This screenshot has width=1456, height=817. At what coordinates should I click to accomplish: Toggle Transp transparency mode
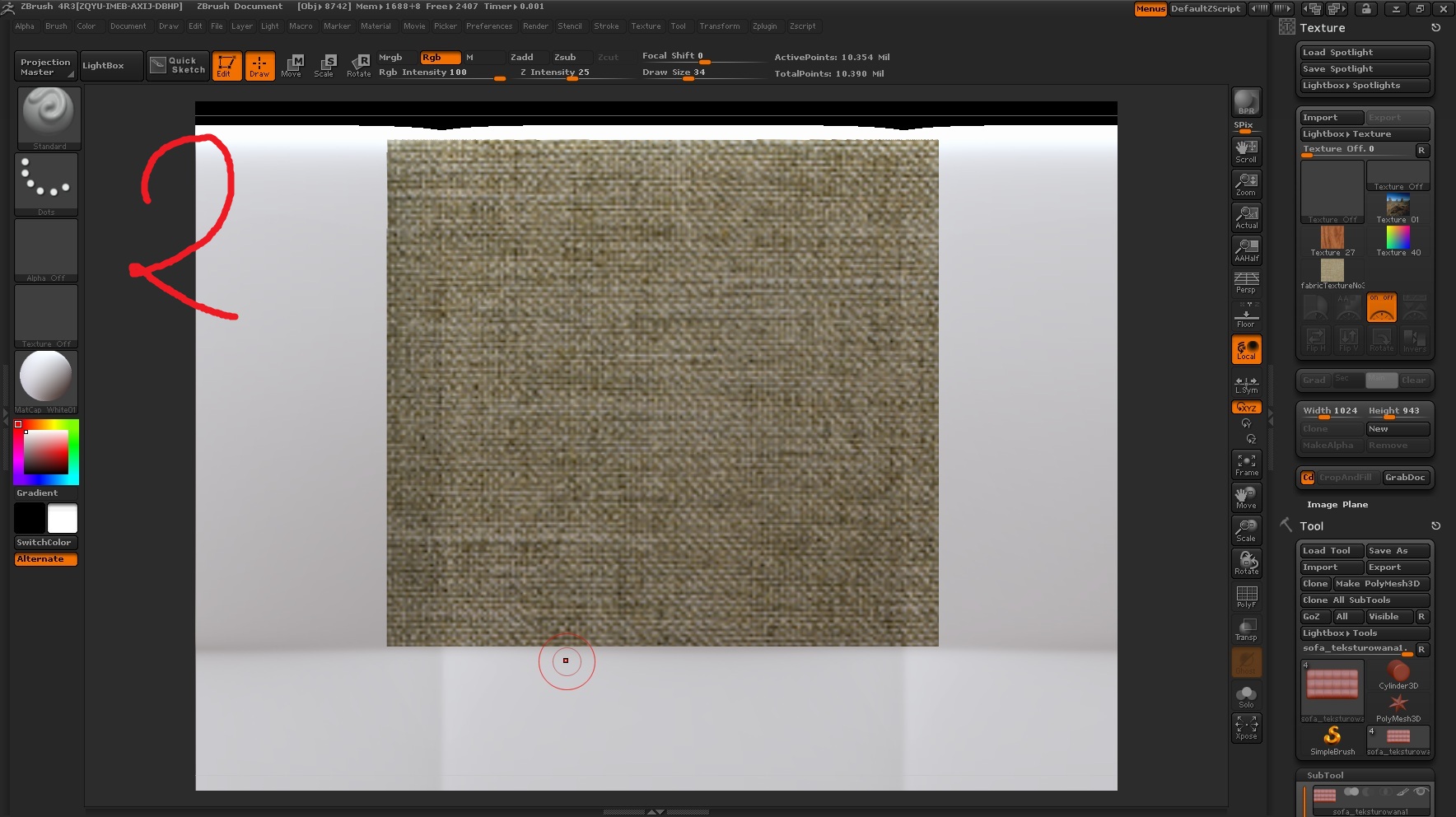[1247, 629]
